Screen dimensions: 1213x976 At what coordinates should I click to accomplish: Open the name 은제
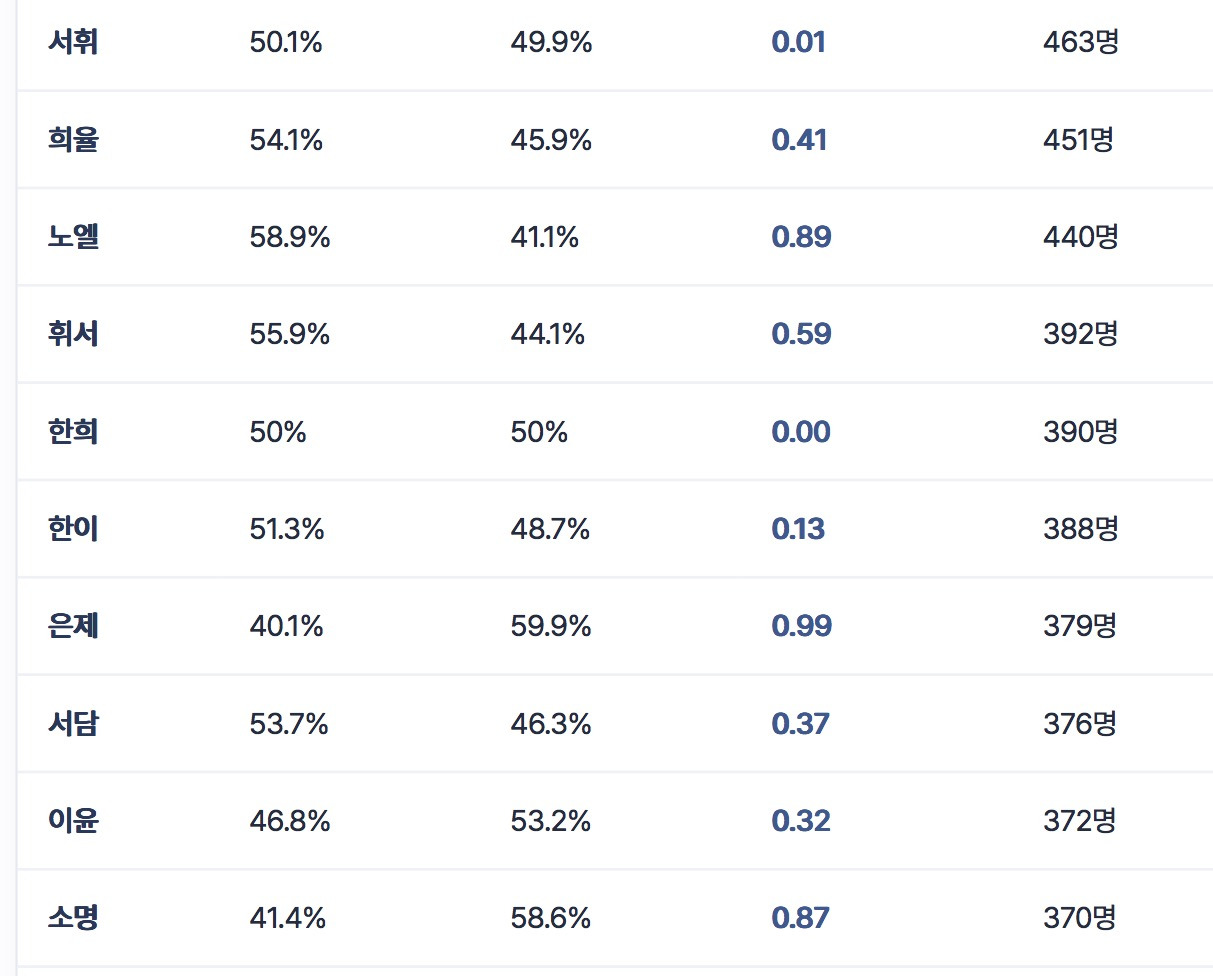pyautogui.click(x=73, y=626)
